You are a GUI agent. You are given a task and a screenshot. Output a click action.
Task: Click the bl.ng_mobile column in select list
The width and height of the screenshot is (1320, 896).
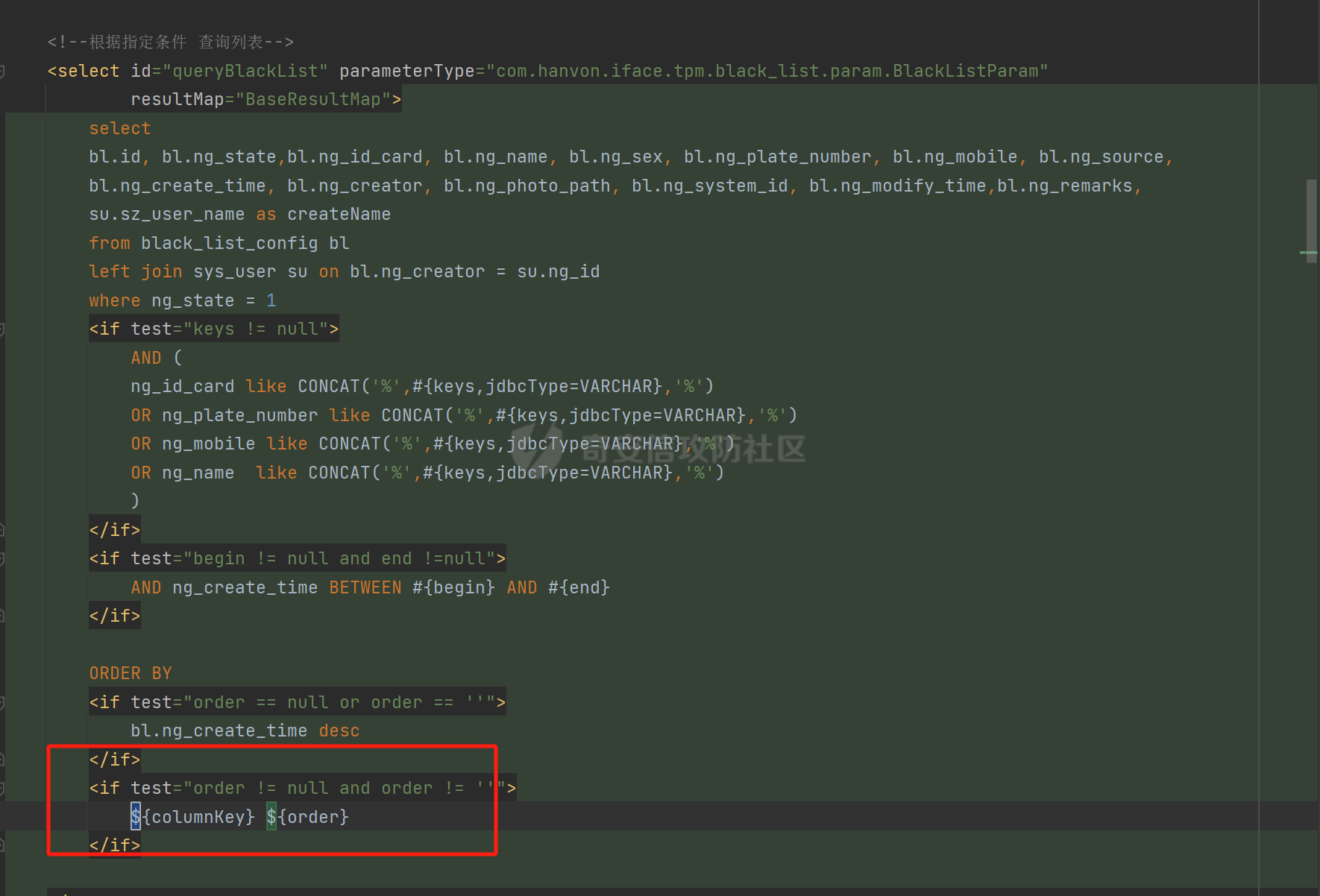[955, 157]
